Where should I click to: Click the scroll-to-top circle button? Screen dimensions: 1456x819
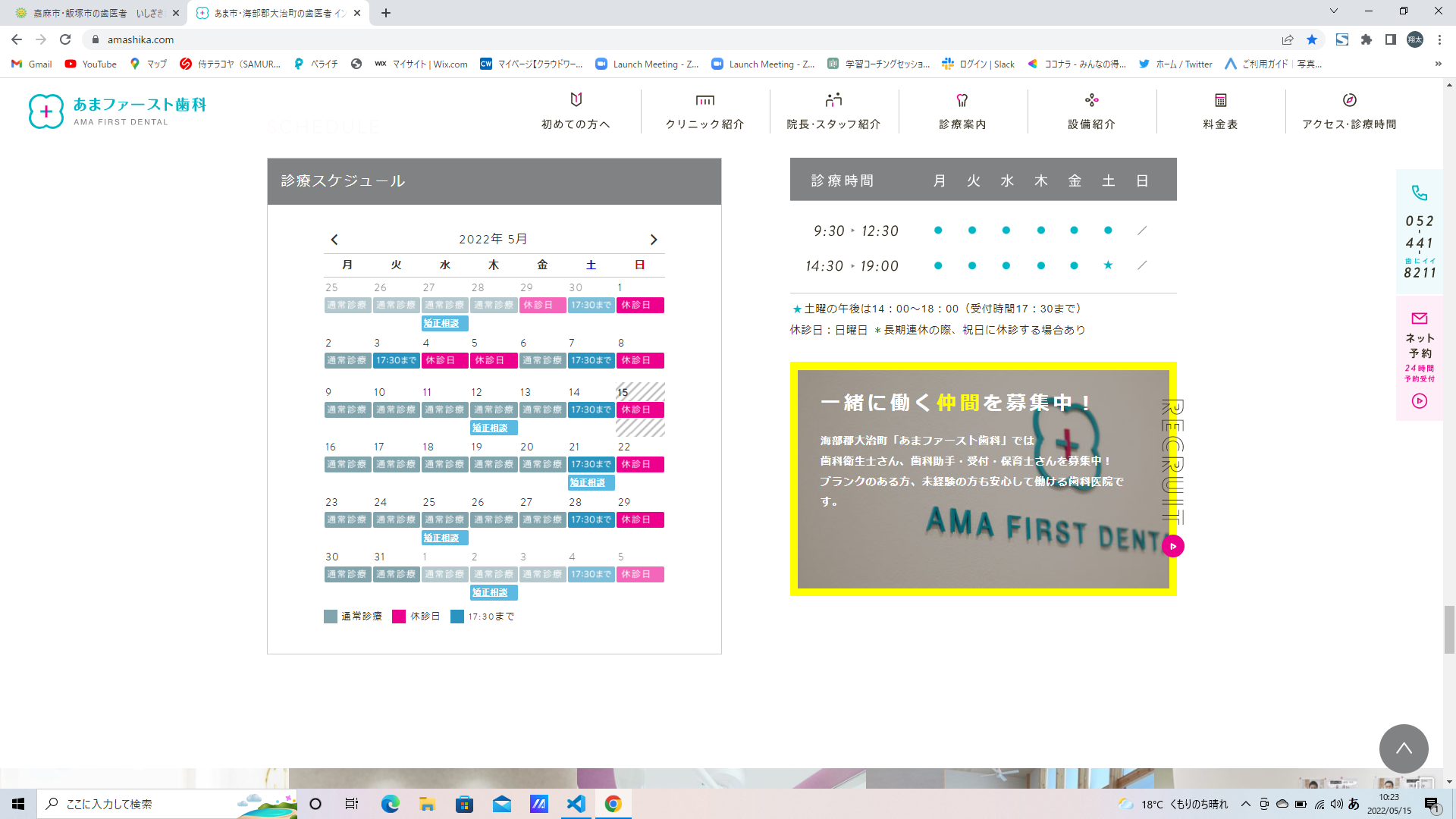(x=1404, y=748)
